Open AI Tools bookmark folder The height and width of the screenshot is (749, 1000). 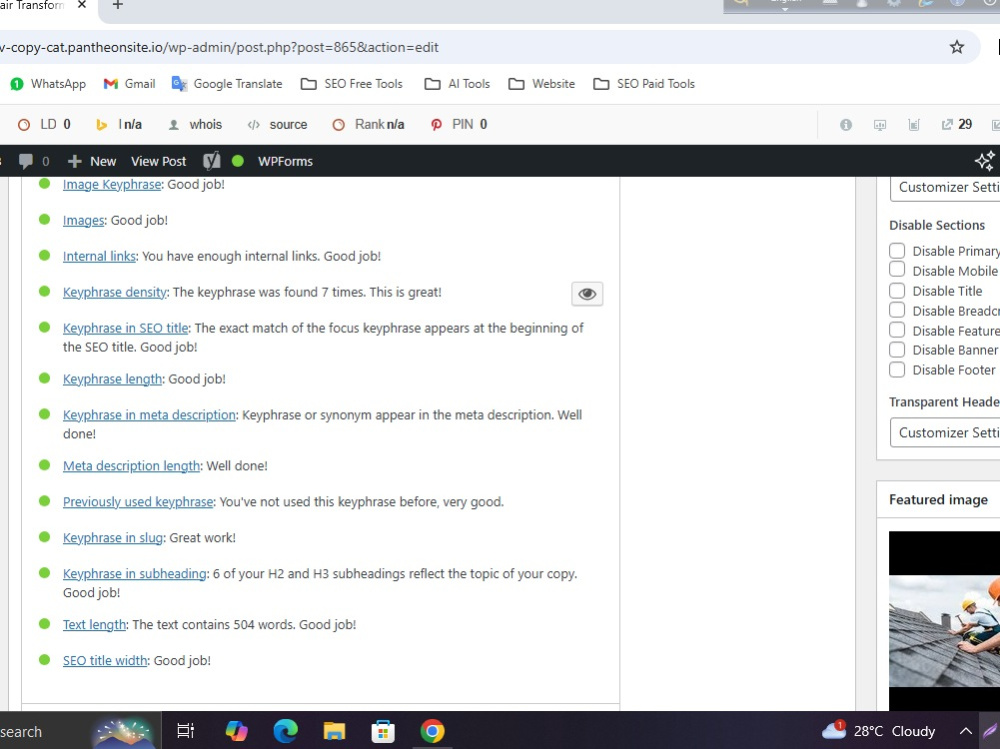point(457,84)
